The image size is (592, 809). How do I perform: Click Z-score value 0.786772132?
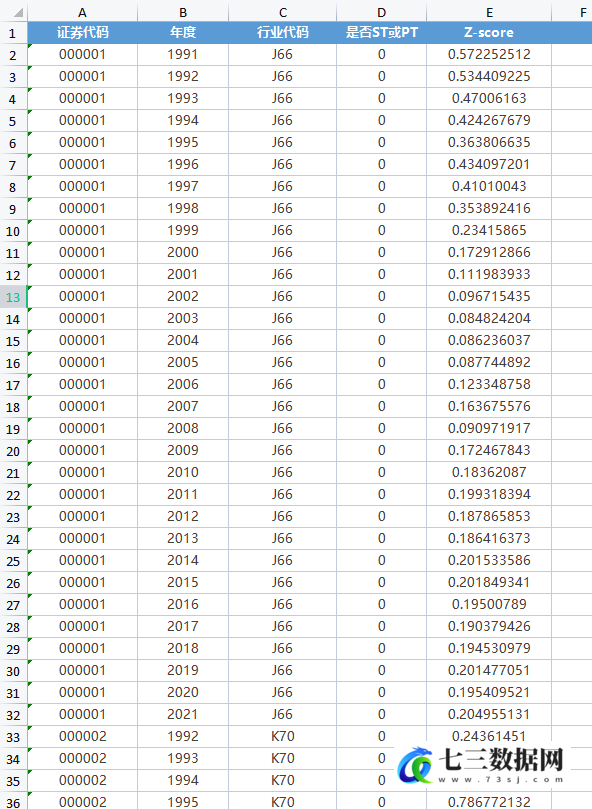489,802
